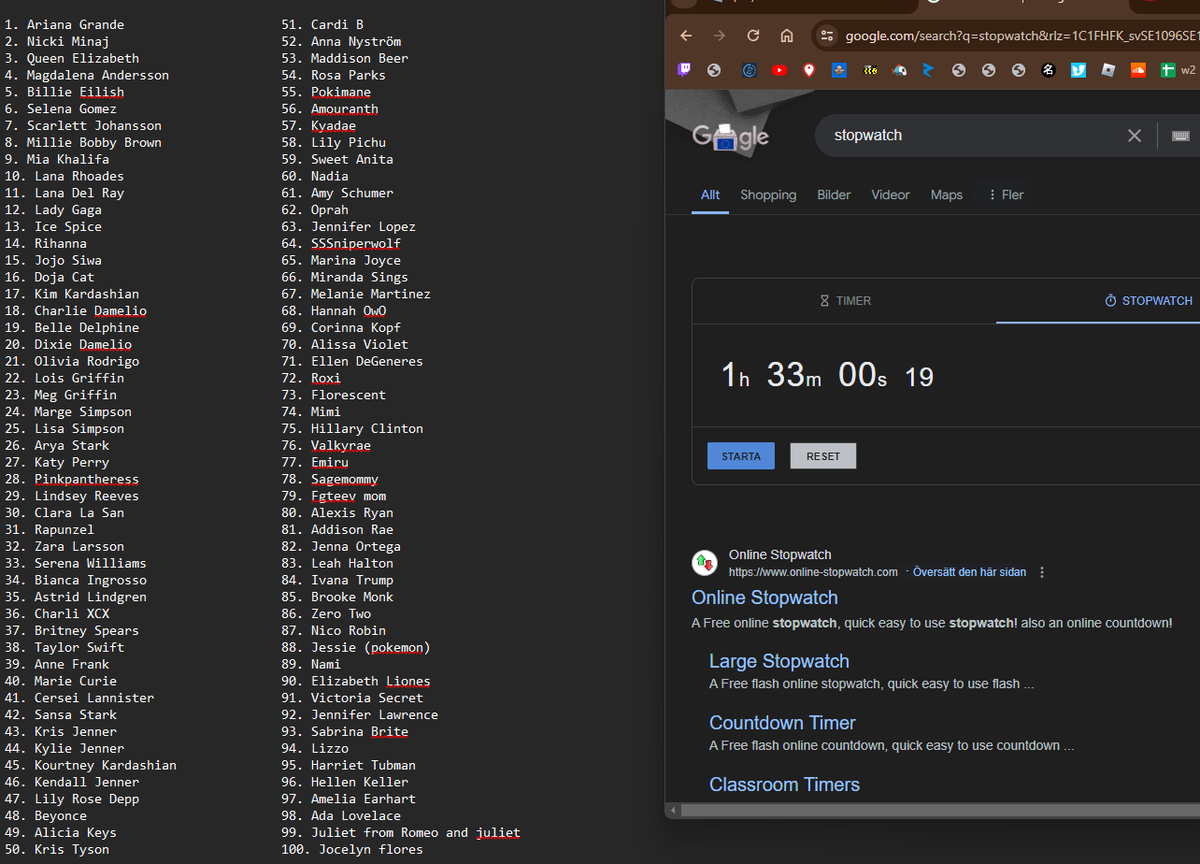Click '41. Cersei Lannister' in the list
Screen dimensions: 1200x864
pos(79,698)
